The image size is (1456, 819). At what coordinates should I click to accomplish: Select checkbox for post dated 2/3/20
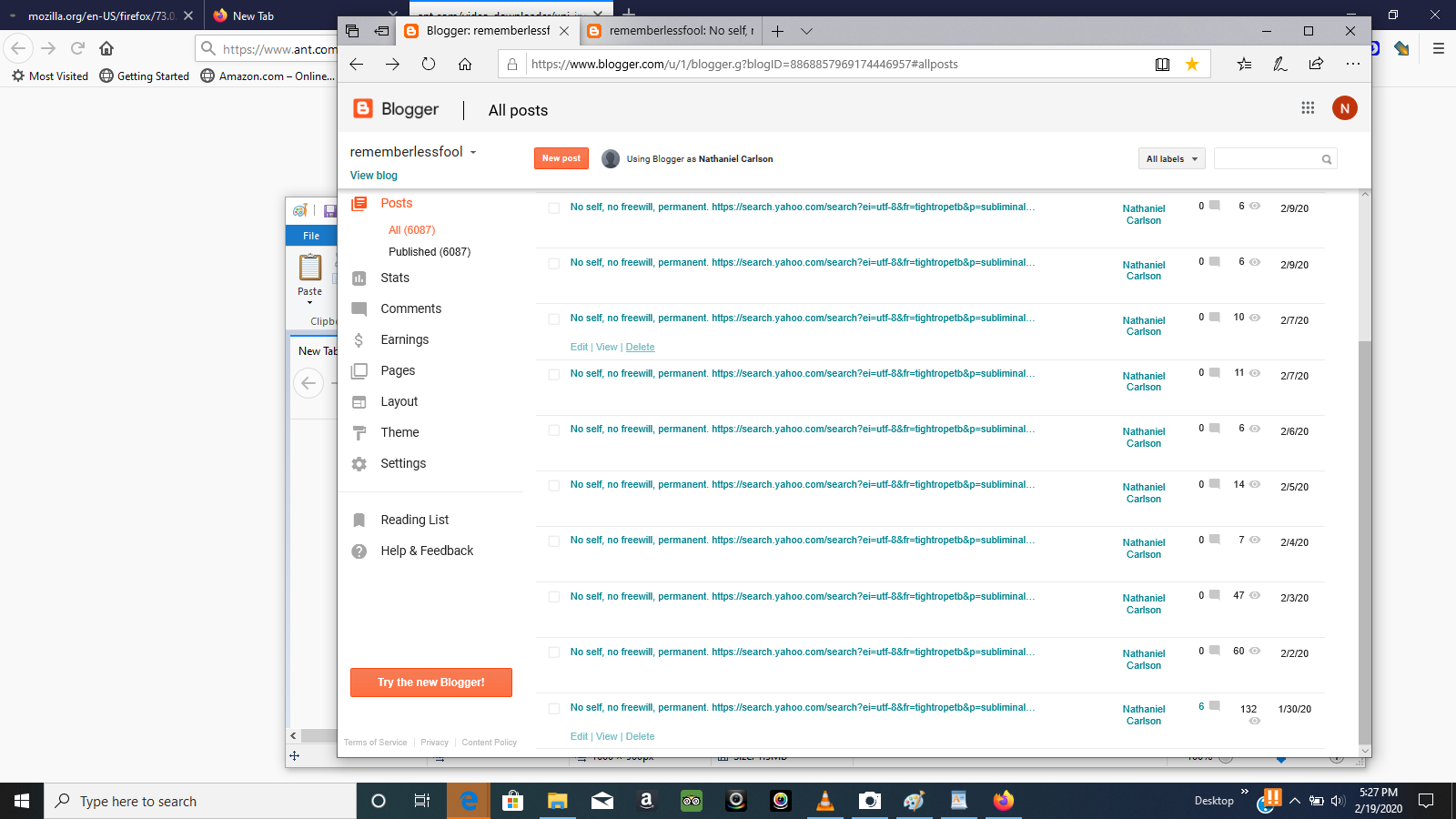[553, 597]
